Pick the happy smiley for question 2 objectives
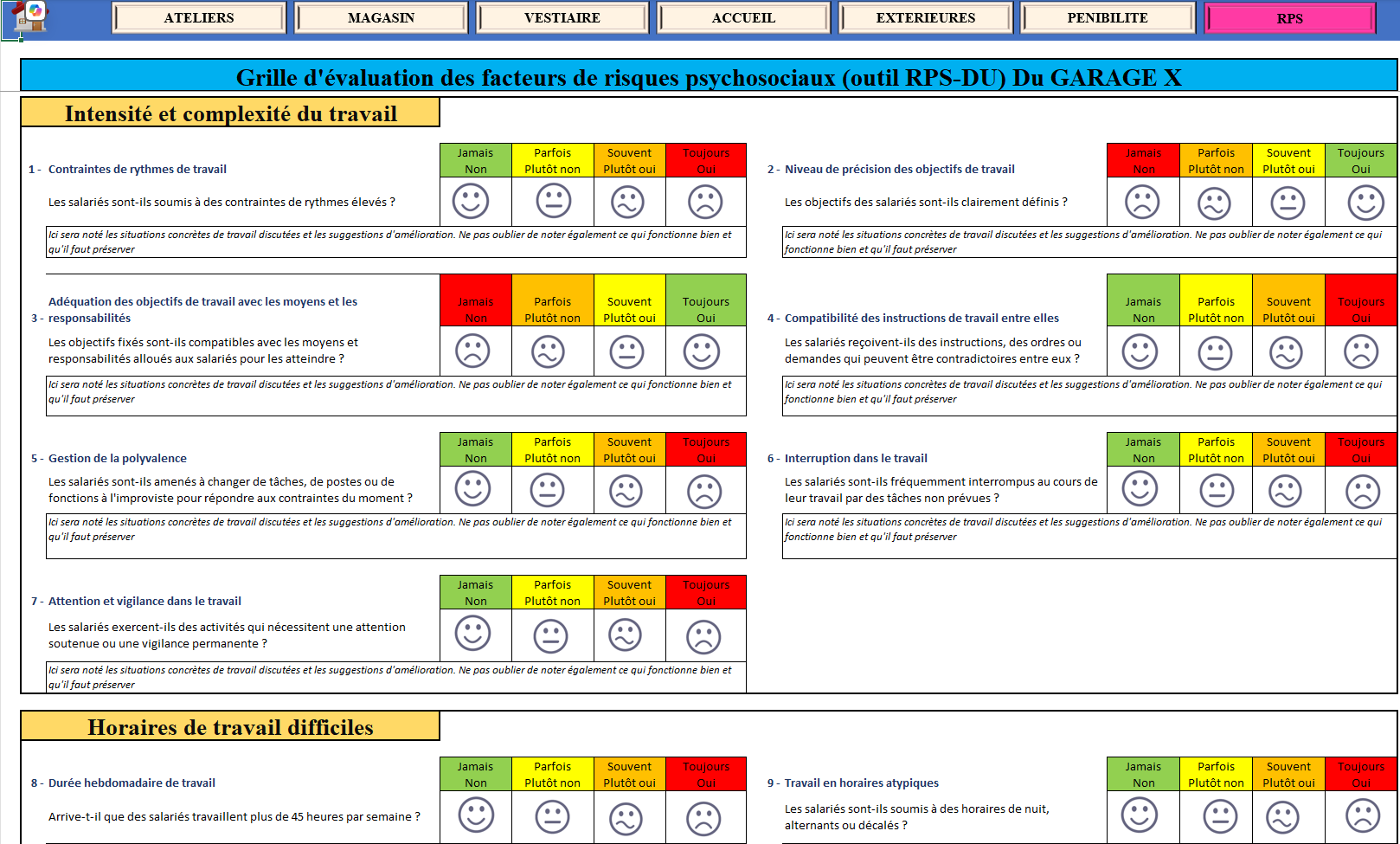1400x844 pixels. tap(1365, 203)
